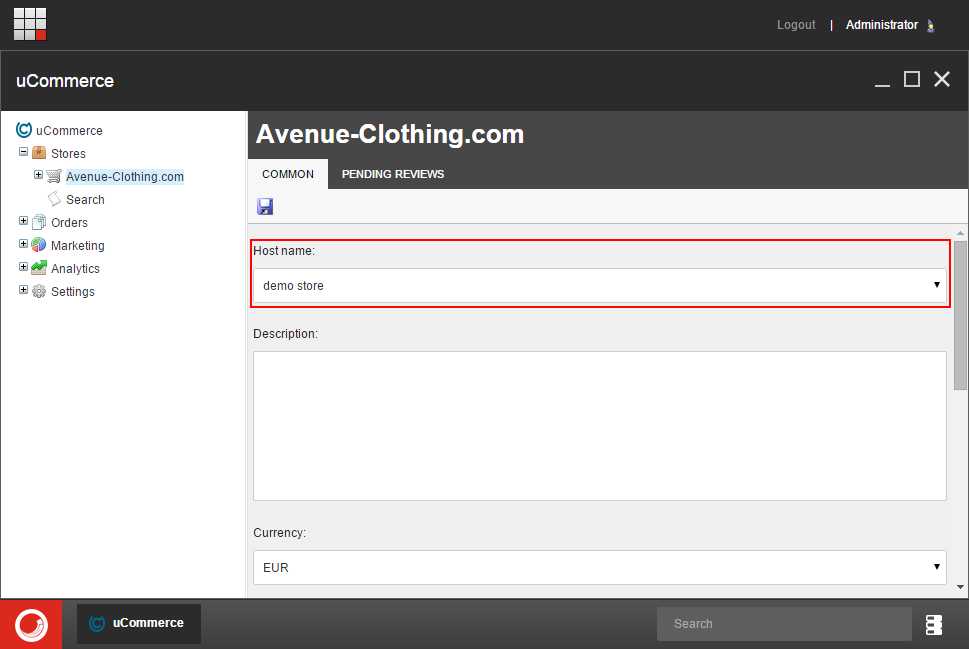Click the Stores box icon in tree
The image size is (969, 649).
39,153
